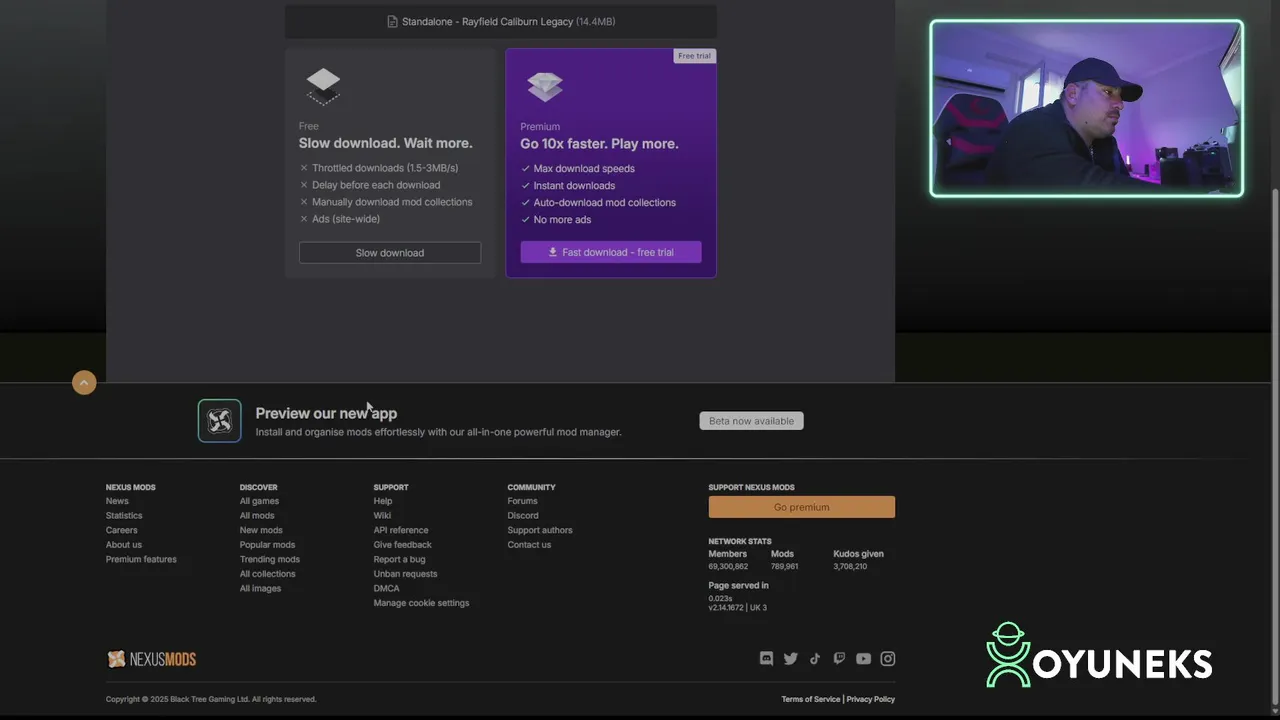Click the Free trial badge on Premium card
This screenshot has width=1280, height=720.
coord(694,56)
